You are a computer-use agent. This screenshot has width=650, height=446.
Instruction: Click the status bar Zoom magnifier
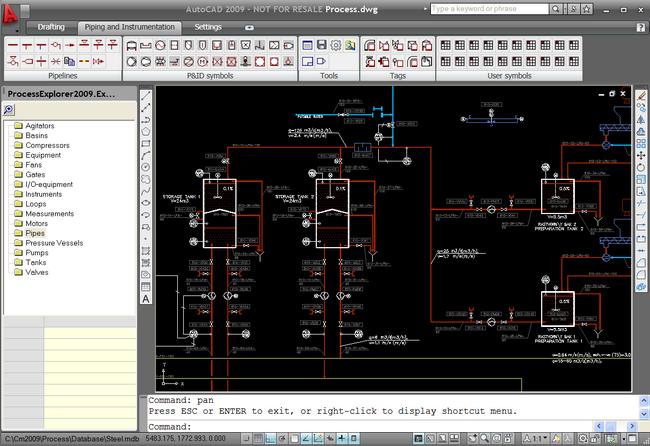click(484, 438)
